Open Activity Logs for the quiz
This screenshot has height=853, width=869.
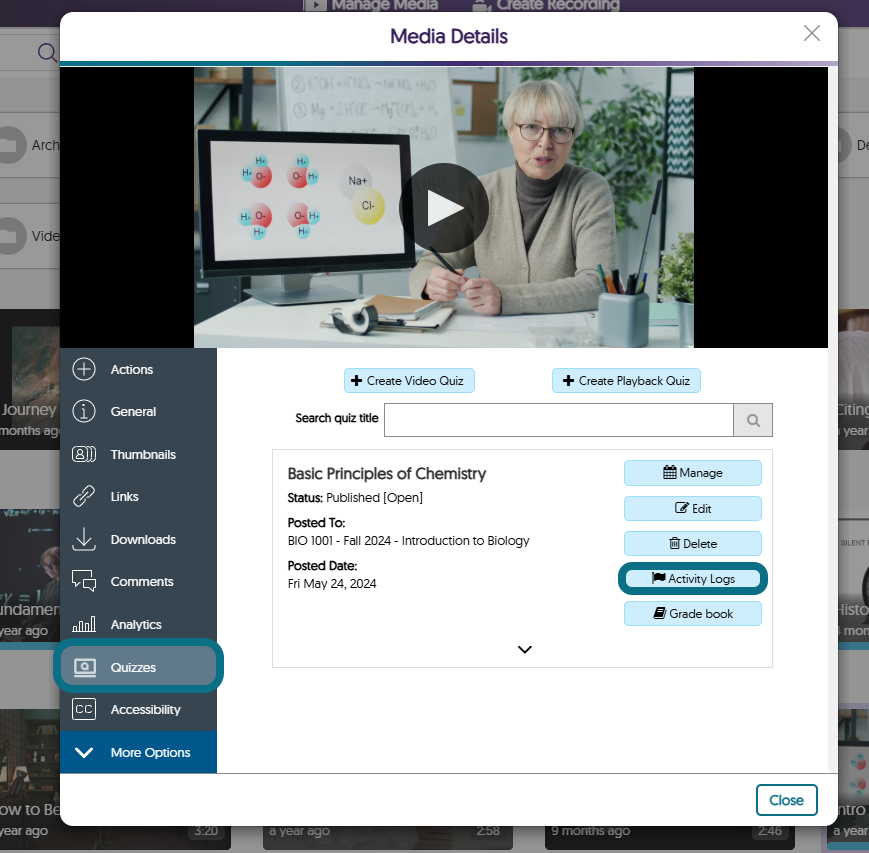693,579
